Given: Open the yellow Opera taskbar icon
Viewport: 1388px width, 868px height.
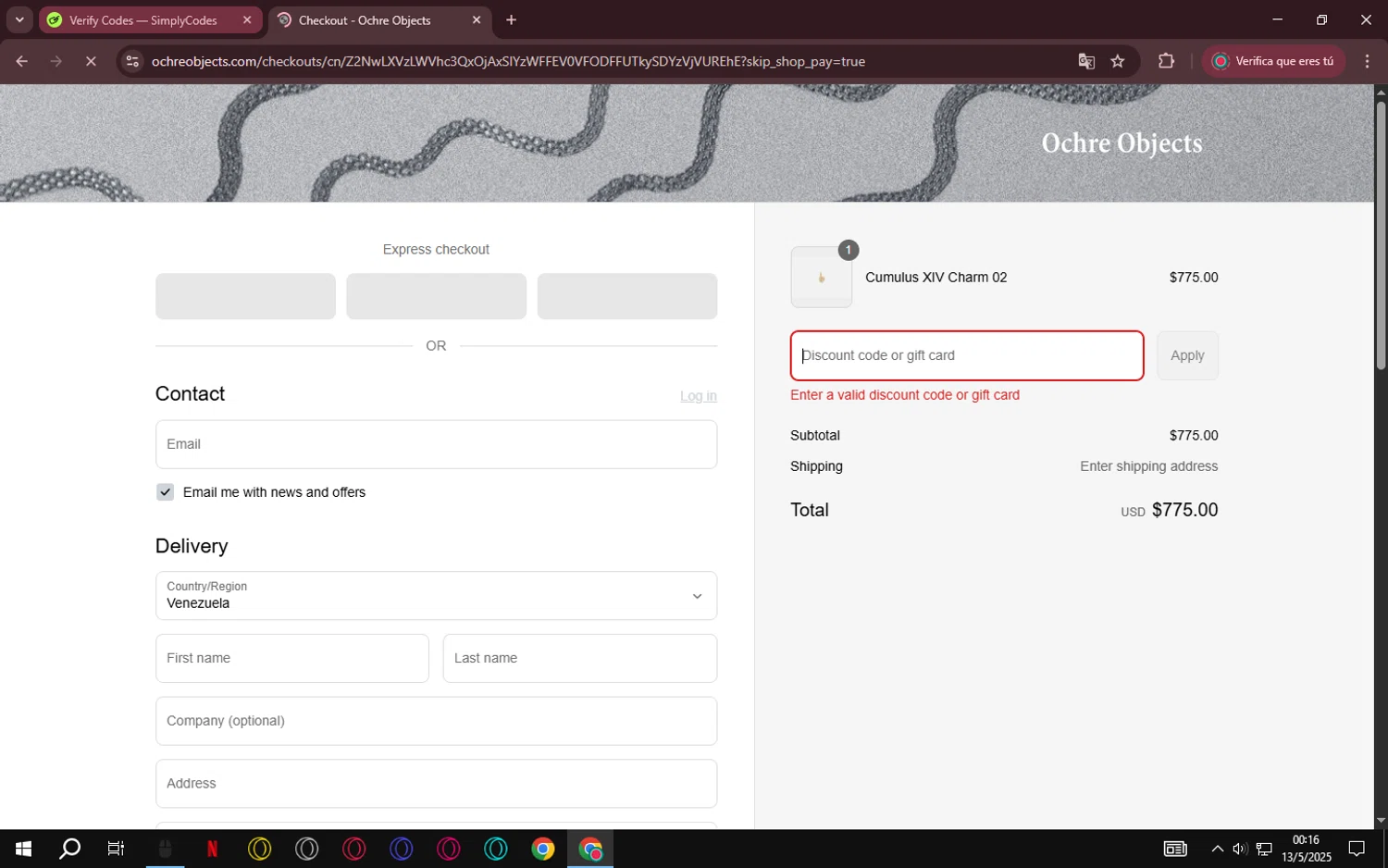Looking at the screenshot, I should tap(259, 849).
